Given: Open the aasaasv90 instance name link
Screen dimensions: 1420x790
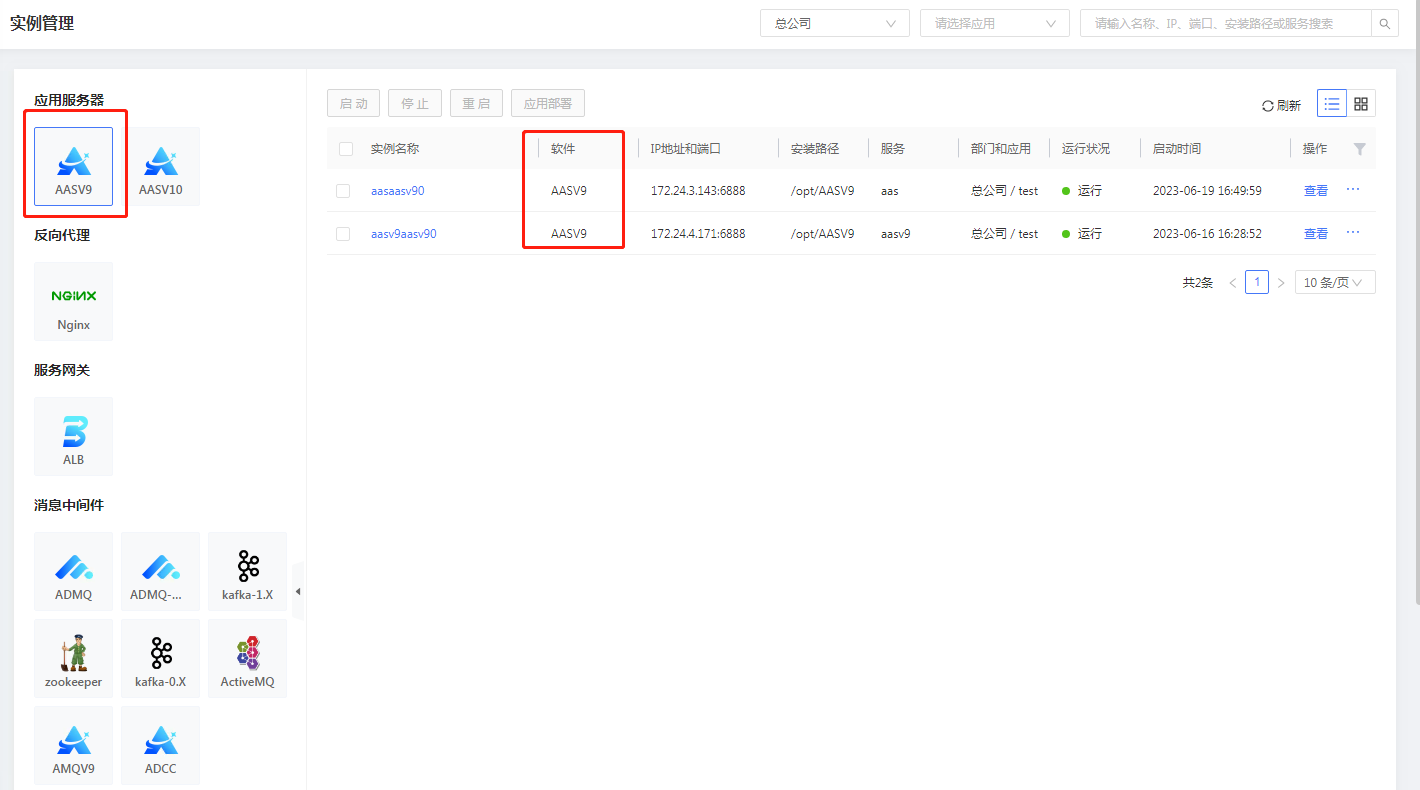Looking at the screenshot, I should (397, 191).
